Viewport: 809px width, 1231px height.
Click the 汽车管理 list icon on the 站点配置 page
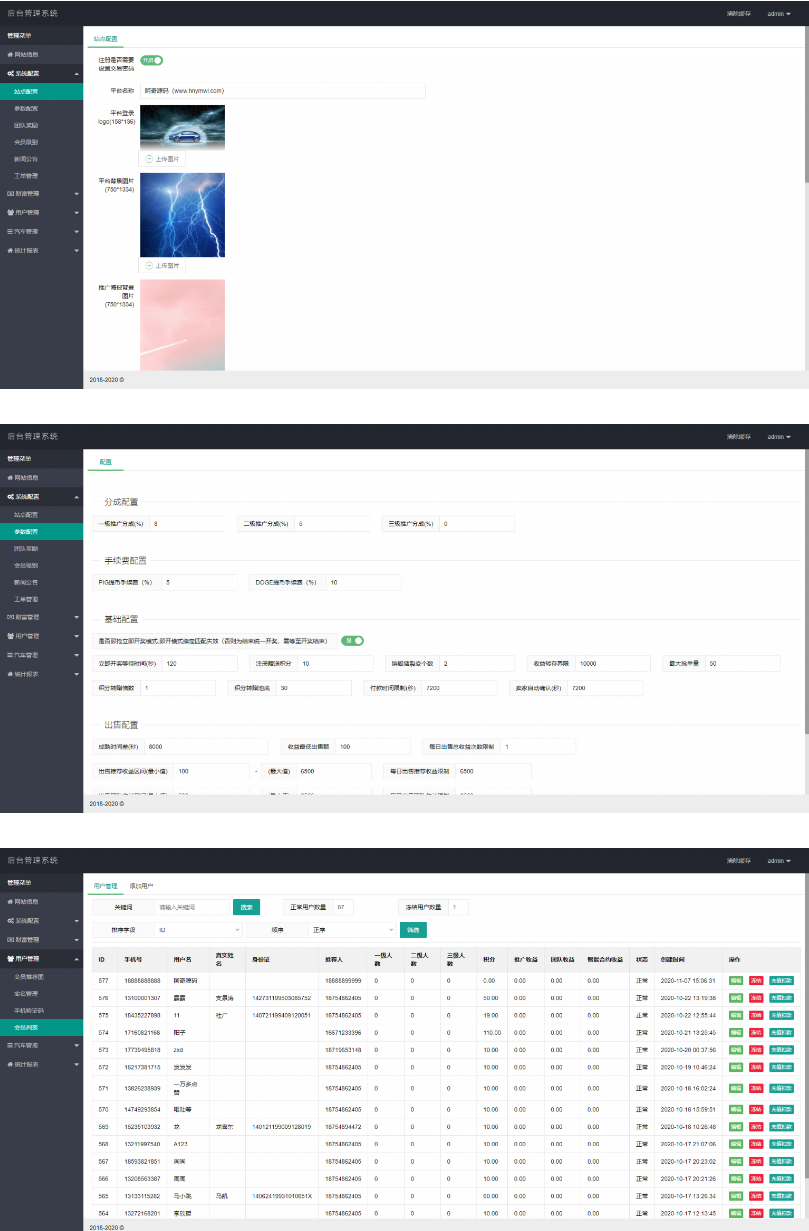click(10, 231)
